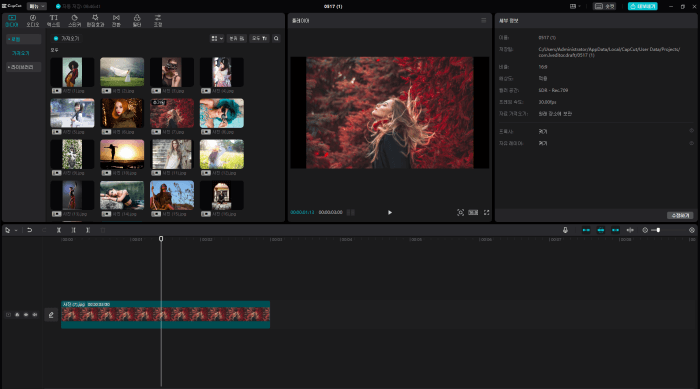The height and width of the screenshot is (389, 700).
Task: Open the Effects tab with sparkle icon
Action: click(x=95, y=21)
